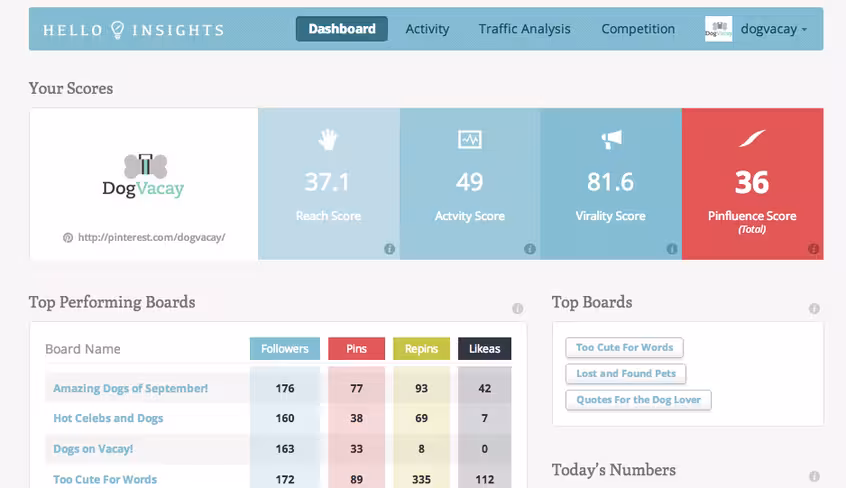This screenshot has width=846, height=488.
Task: Click the 49 Activity Score value
Action: pyautogui.click(x=469, y=182)
